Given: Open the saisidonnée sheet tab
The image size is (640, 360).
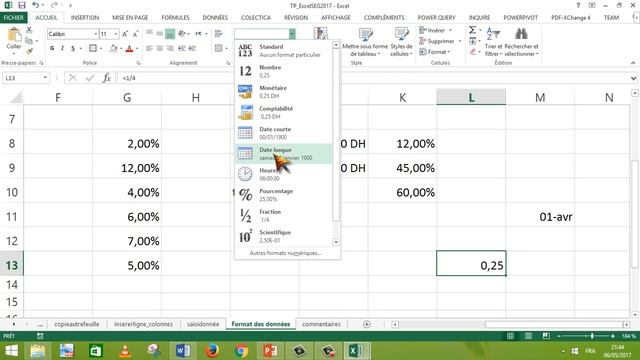Looking at the screenshot, I should pos(203,324).
